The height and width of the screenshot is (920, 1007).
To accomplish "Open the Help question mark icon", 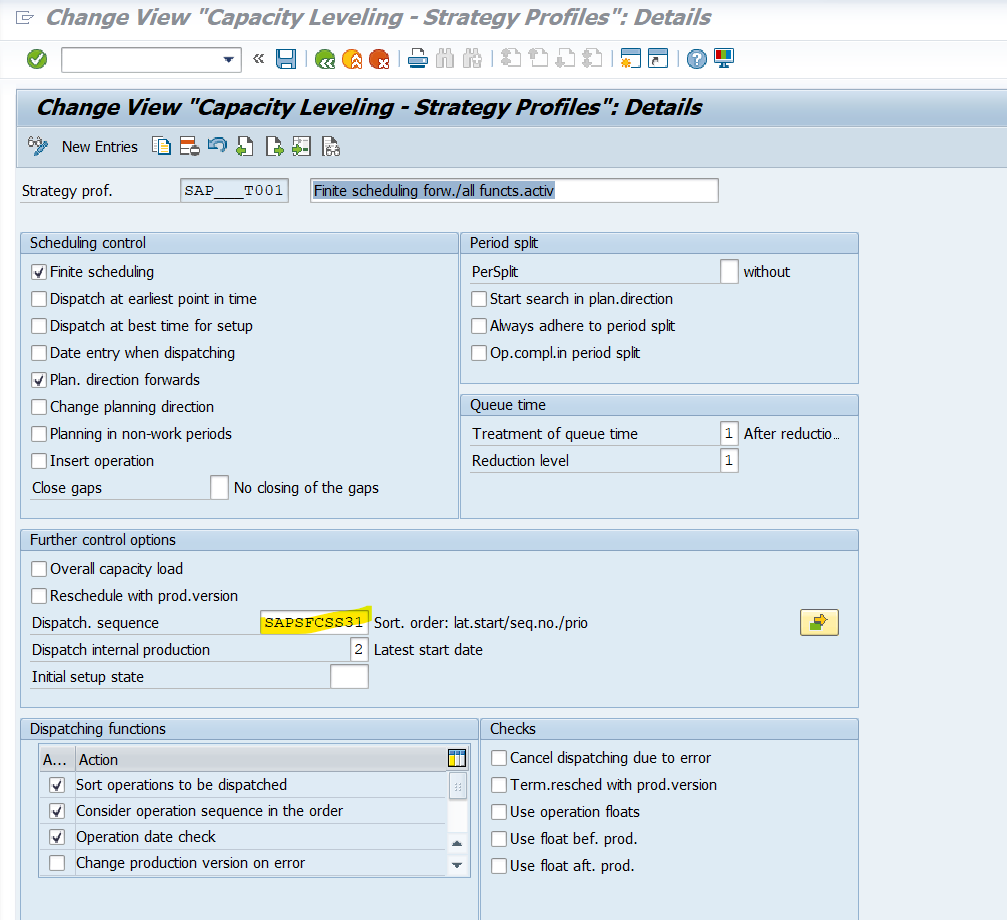I will tap(696, 59).
